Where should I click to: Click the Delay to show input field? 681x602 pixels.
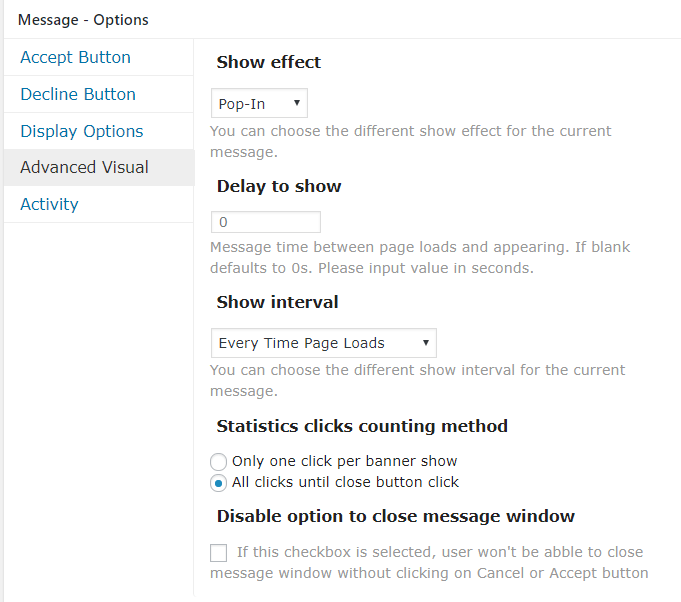[x=266, y=222]
